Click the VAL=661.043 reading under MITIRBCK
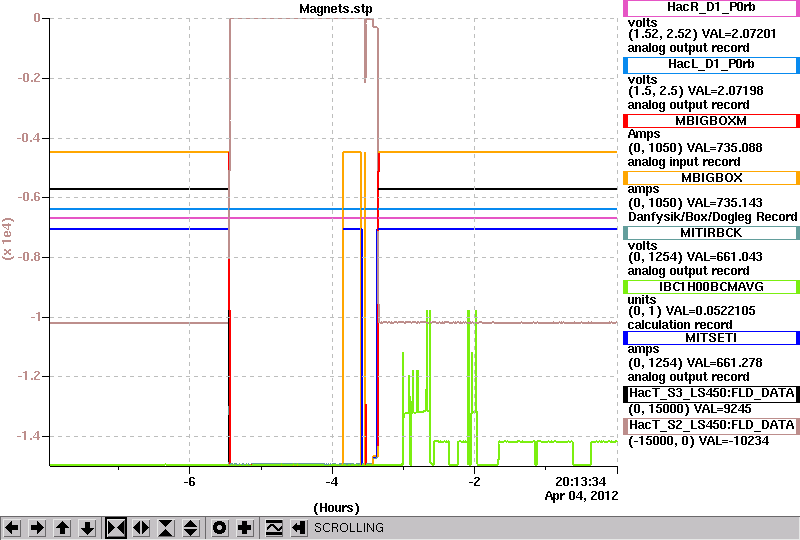 click(x=725, y=257)
